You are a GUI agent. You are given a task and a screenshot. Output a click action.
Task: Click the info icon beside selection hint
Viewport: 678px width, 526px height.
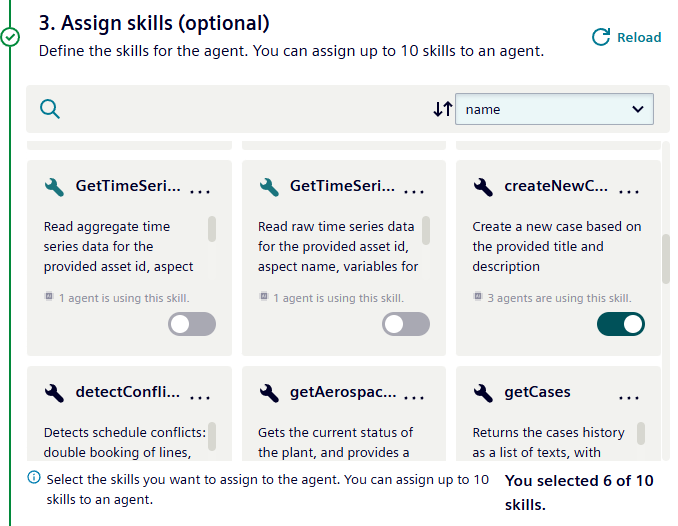pyautogui.click(x=35, y=479)
